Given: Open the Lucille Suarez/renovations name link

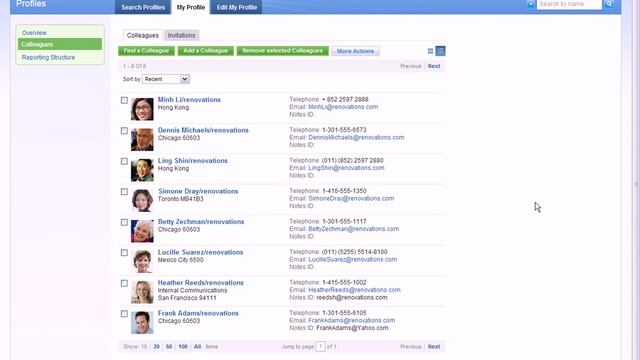Looking at the screenshot, I should pyautogui.click(x=200, y=252).
